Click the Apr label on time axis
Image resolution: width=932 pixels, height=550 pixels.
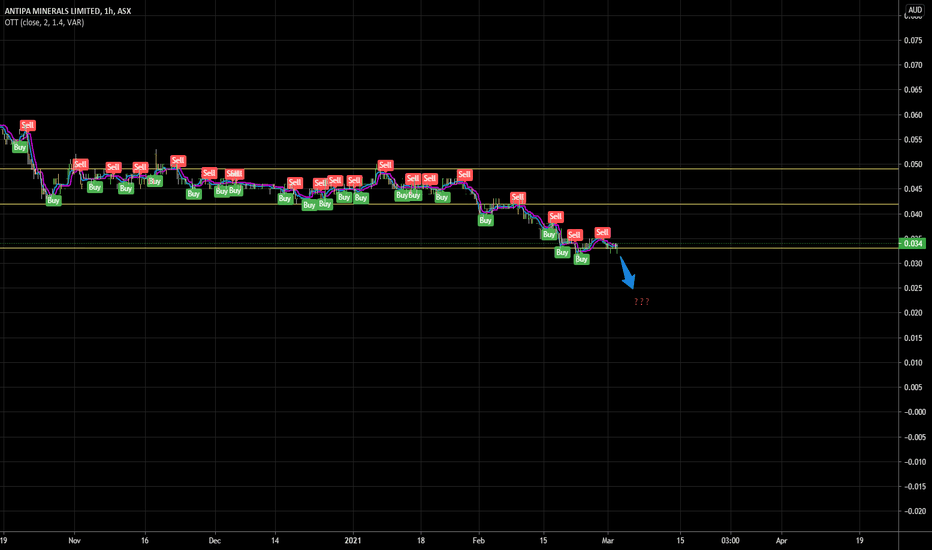click(x=781, y=540)
